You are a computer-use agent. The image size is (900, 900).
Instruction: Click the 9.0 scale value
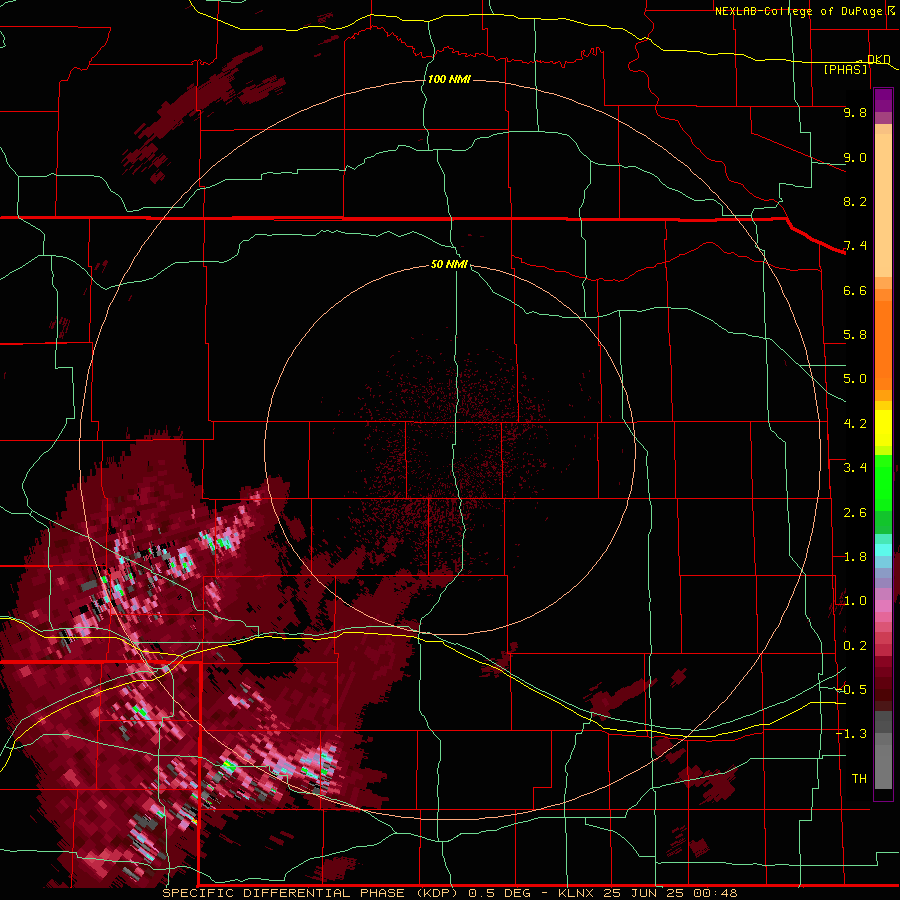[x=855, y=157]
